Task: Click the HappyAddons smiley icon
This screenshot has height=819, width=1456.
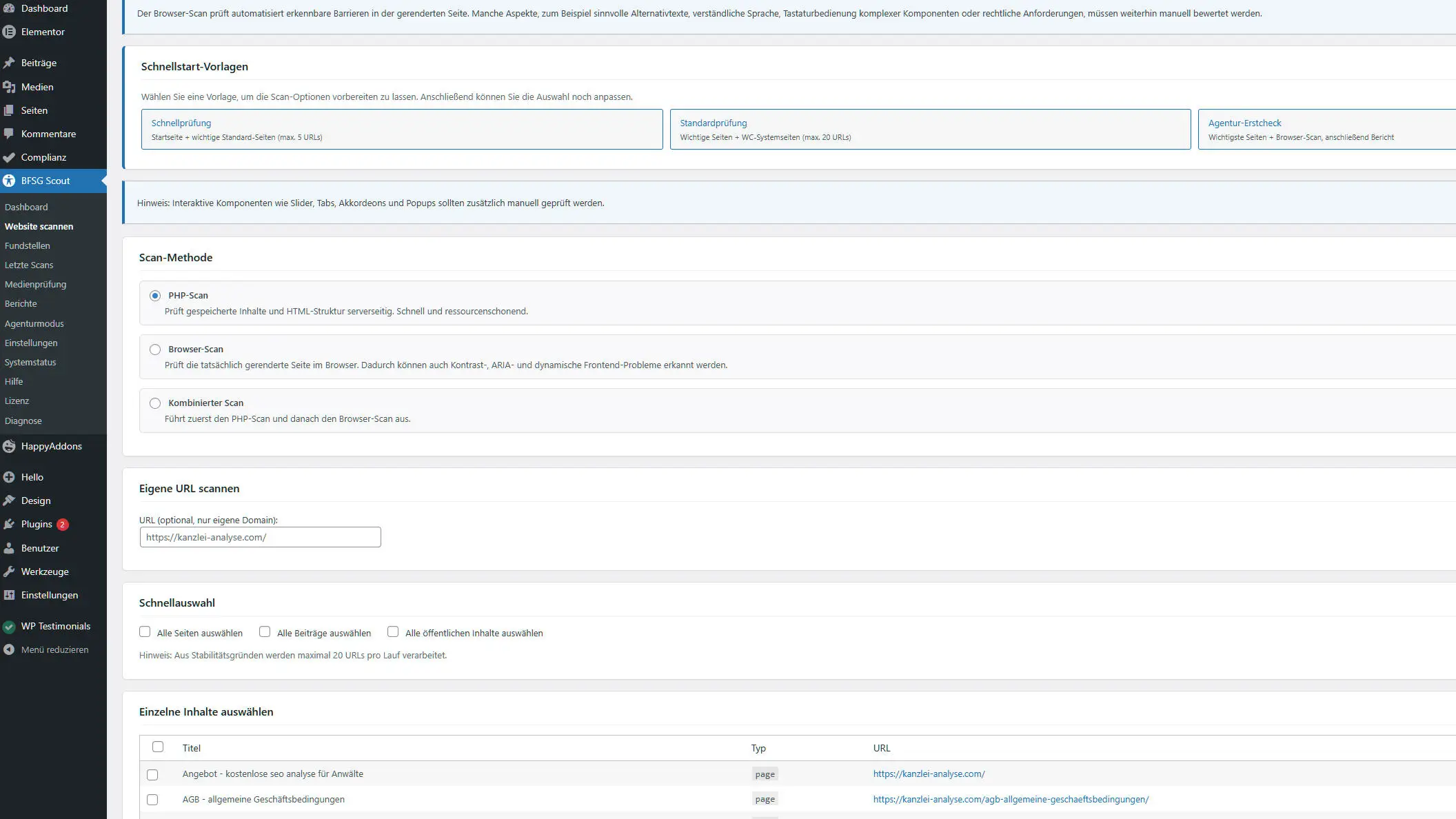Action: pyautogui.click(x=9, y=446)
